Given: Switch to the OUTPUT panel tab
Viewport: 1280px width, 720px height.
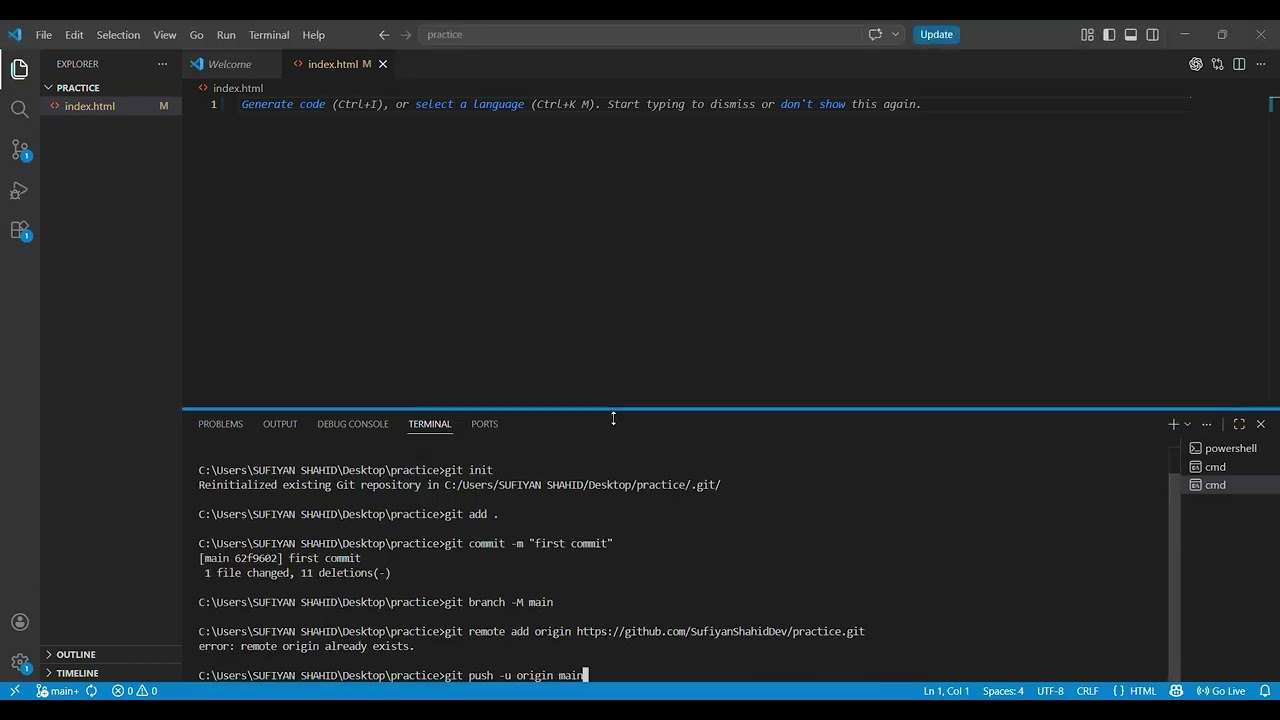Looking at the screenshot, I should coord(280,424).
